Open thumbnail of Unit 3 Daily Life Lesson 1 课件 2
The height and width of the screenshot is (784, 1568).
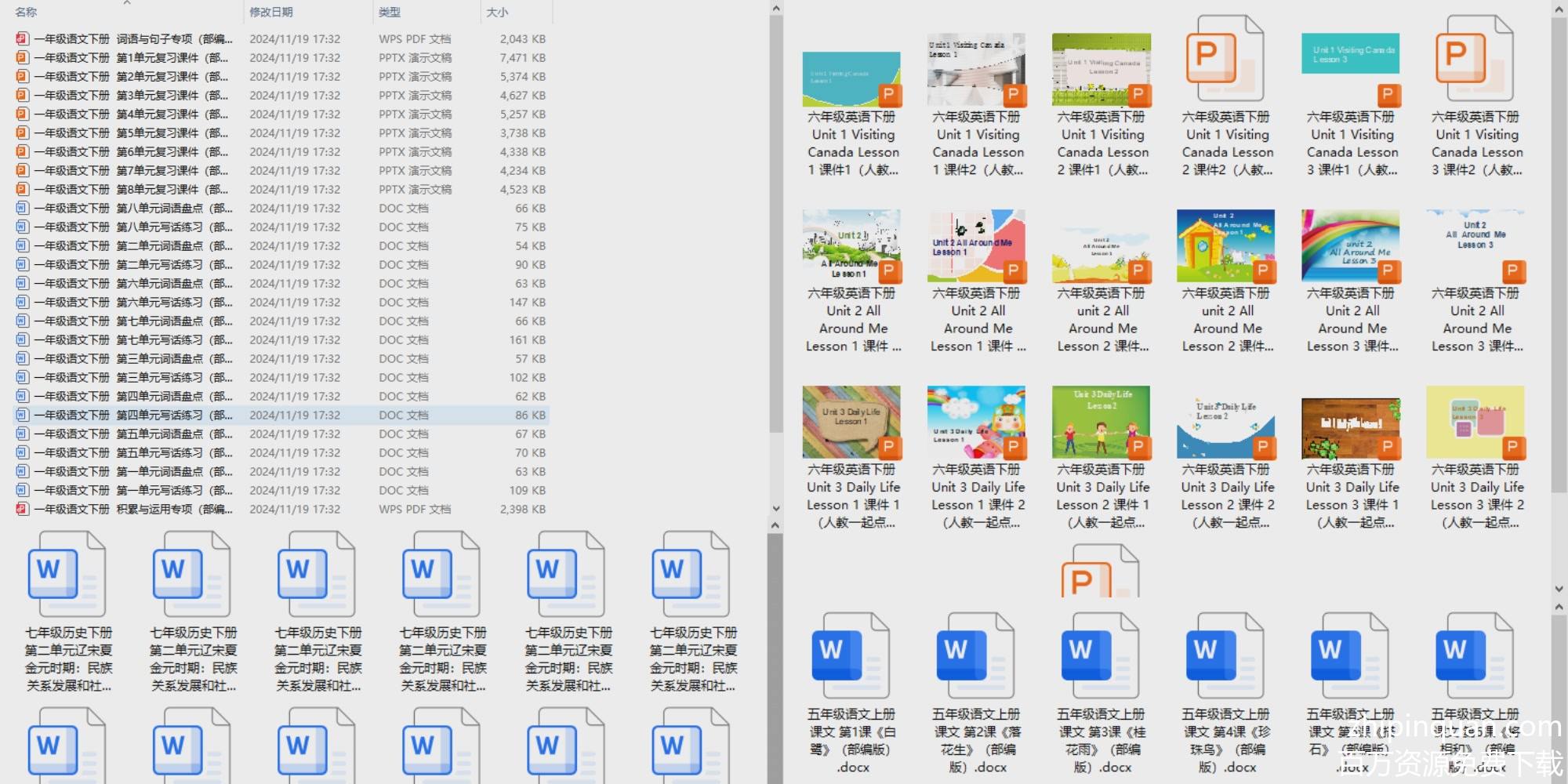[976, 422]
